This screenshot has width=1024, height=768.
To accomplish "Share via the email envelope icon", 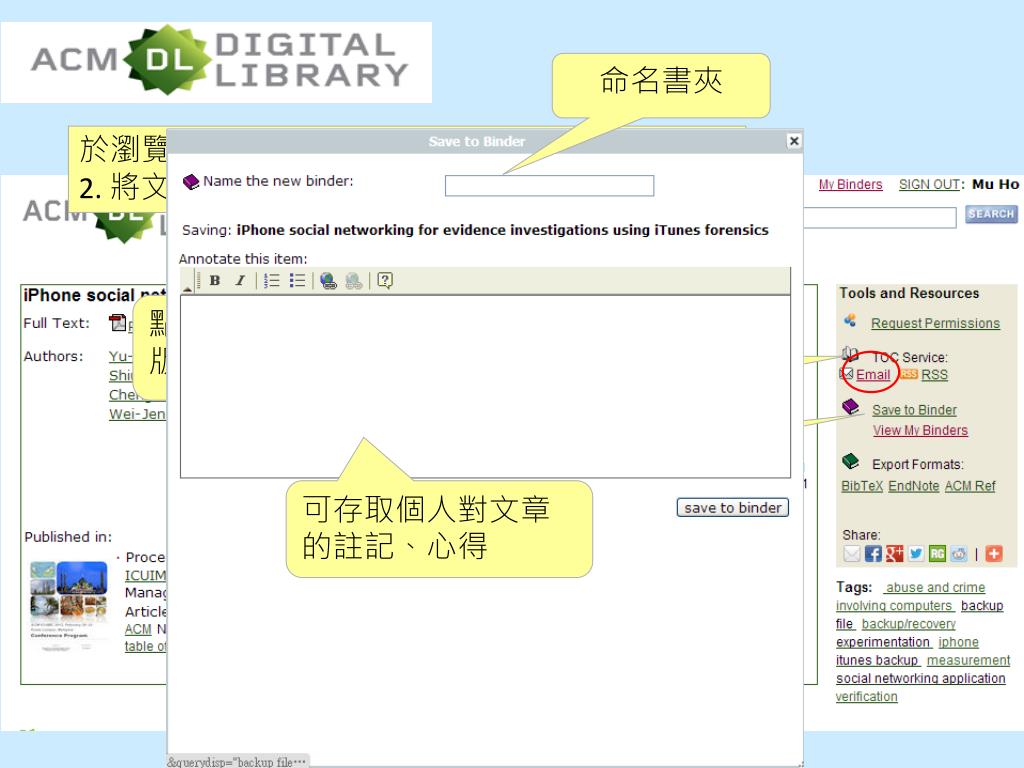I will [x=852, y=554].
